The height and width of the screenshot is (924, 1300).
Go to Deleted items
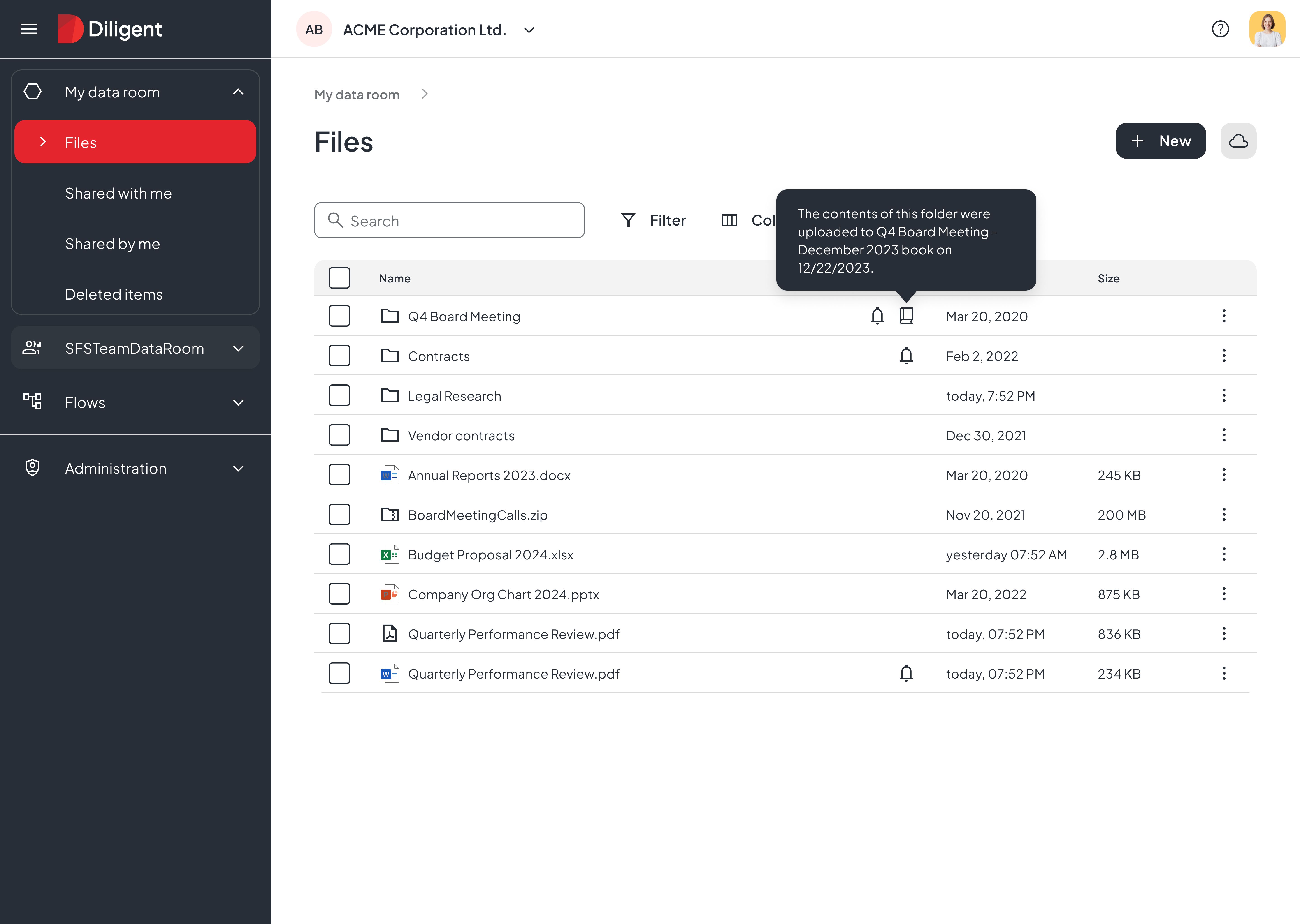pyautogui.click(x=114, y=294)
